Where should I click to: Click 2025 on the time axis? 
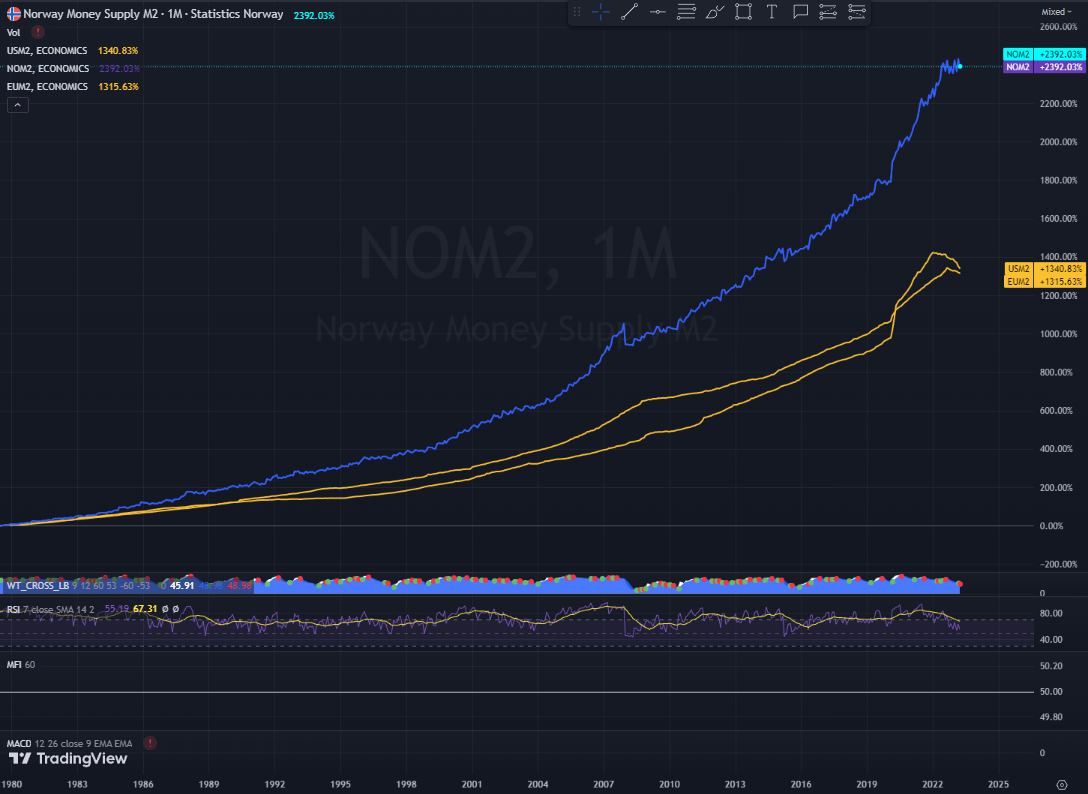click(x=998, y=784)
